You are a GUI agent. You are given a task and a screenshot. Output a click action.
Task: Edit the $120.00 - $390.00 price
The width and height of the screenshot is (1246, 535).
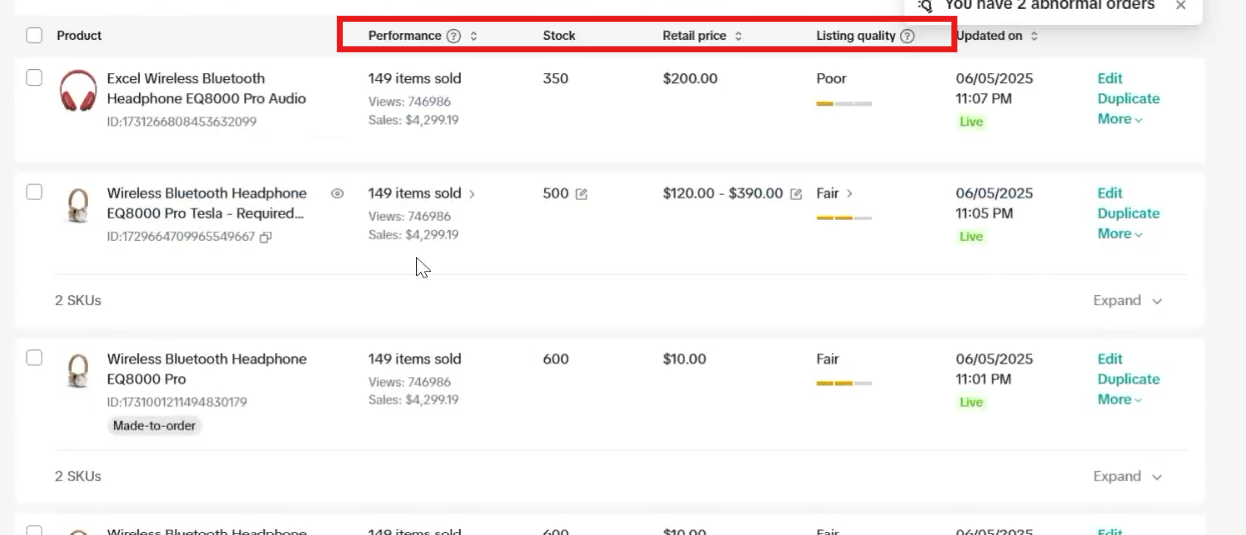(x=796, y=194)
